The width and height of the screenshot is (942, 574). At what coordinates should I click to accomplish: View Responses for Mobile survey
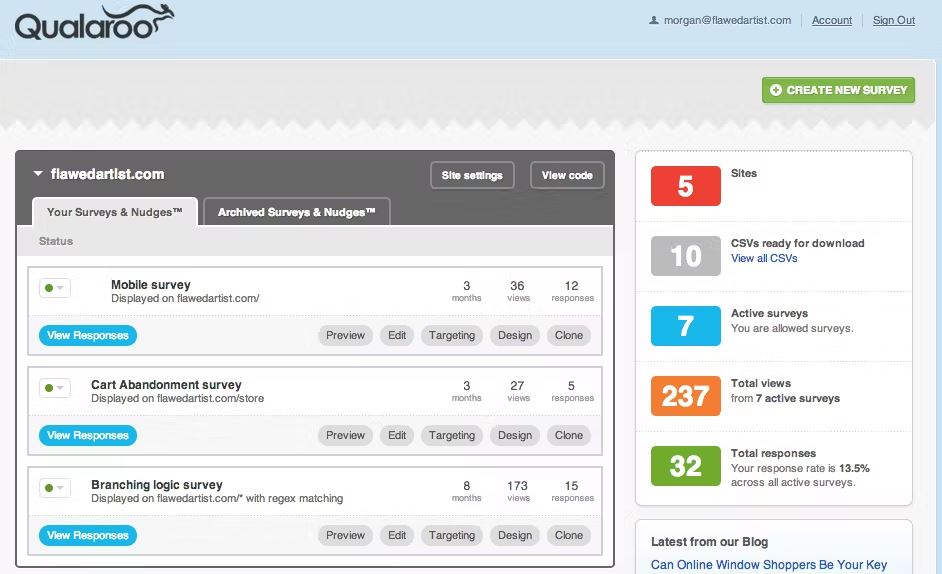(x=88, y=335)
